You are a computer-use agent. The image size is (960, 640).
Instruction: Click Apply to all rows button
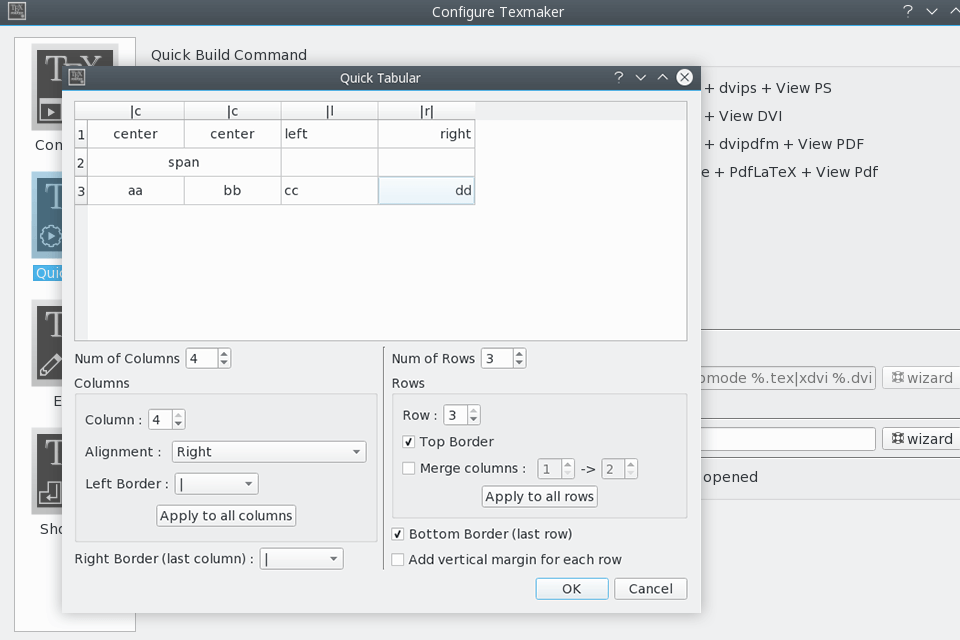tap(539, 497)
